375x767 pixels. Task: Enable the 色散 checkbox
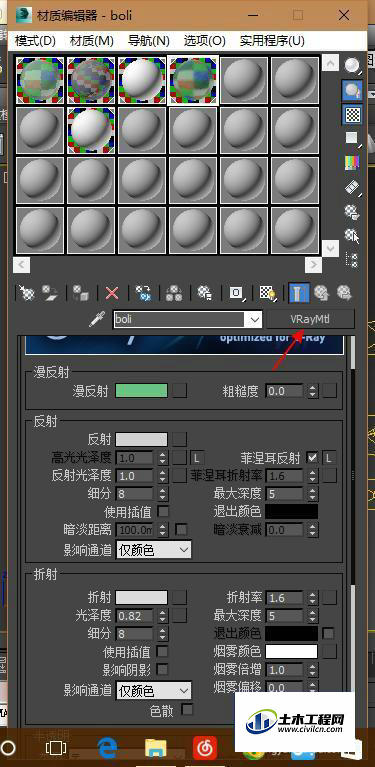(x=187, y=709)
